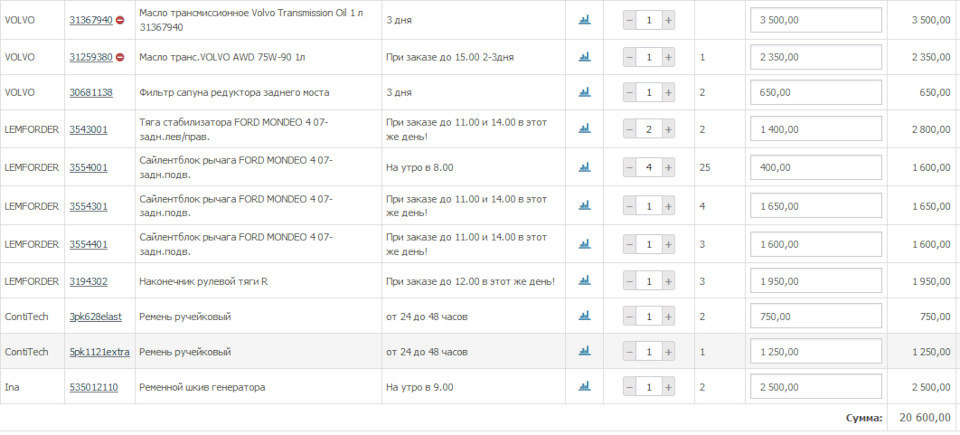Viewport: 960px width, 435px height.
Task: Open chart icon for part 3543001
Action: tap(585, 129)
